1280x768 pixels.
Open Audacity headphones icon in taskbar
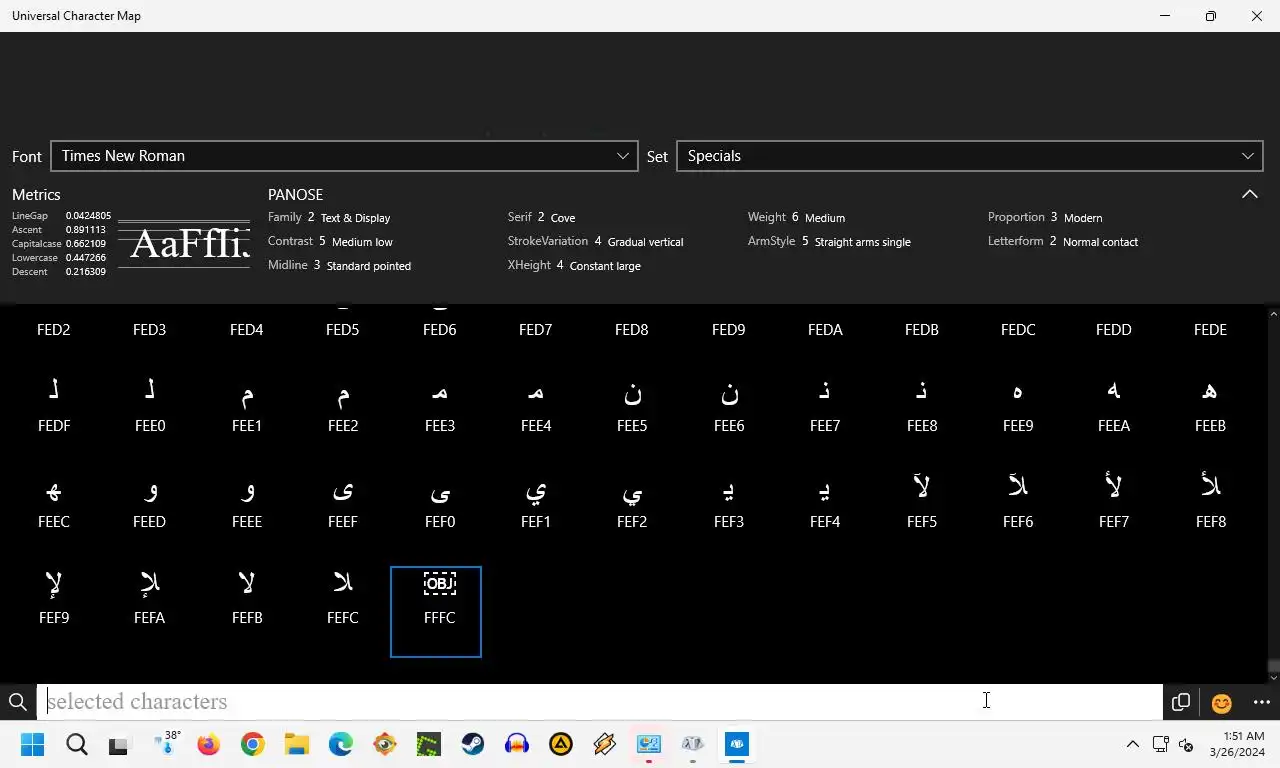click(x=517, y=745)
